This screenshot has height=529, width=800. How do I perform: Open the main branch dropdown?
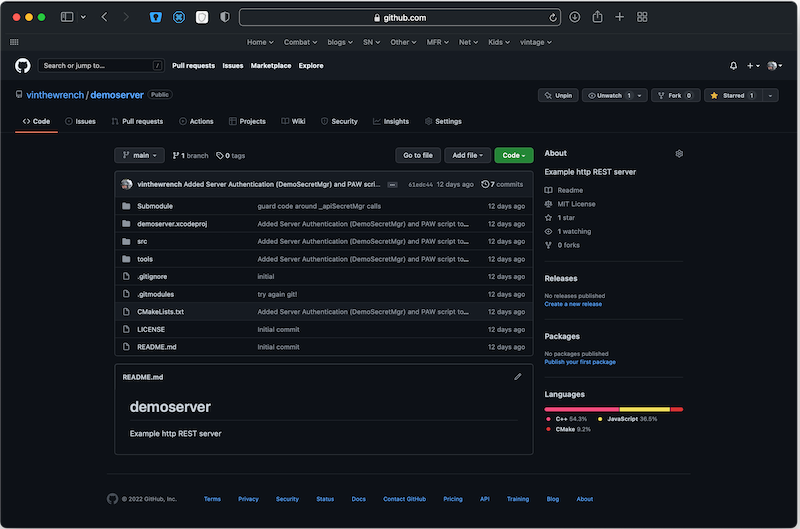[x=139, y=156]
